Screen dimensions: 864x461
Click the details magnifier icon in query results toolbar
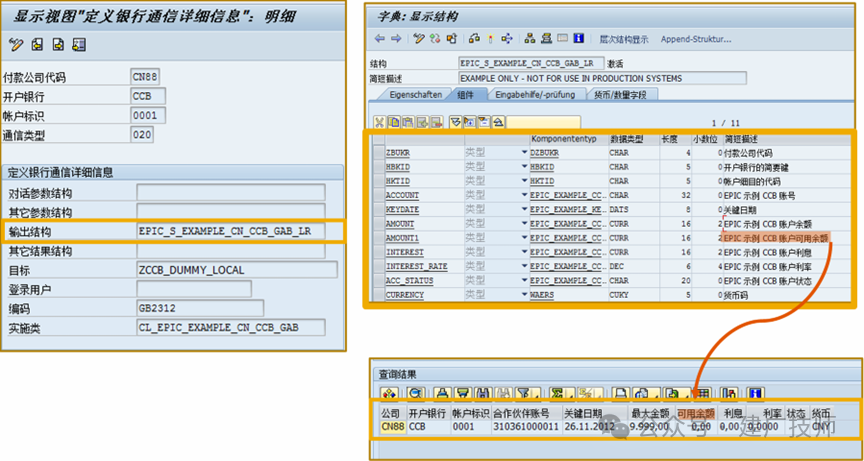click(x=416, y=393)
